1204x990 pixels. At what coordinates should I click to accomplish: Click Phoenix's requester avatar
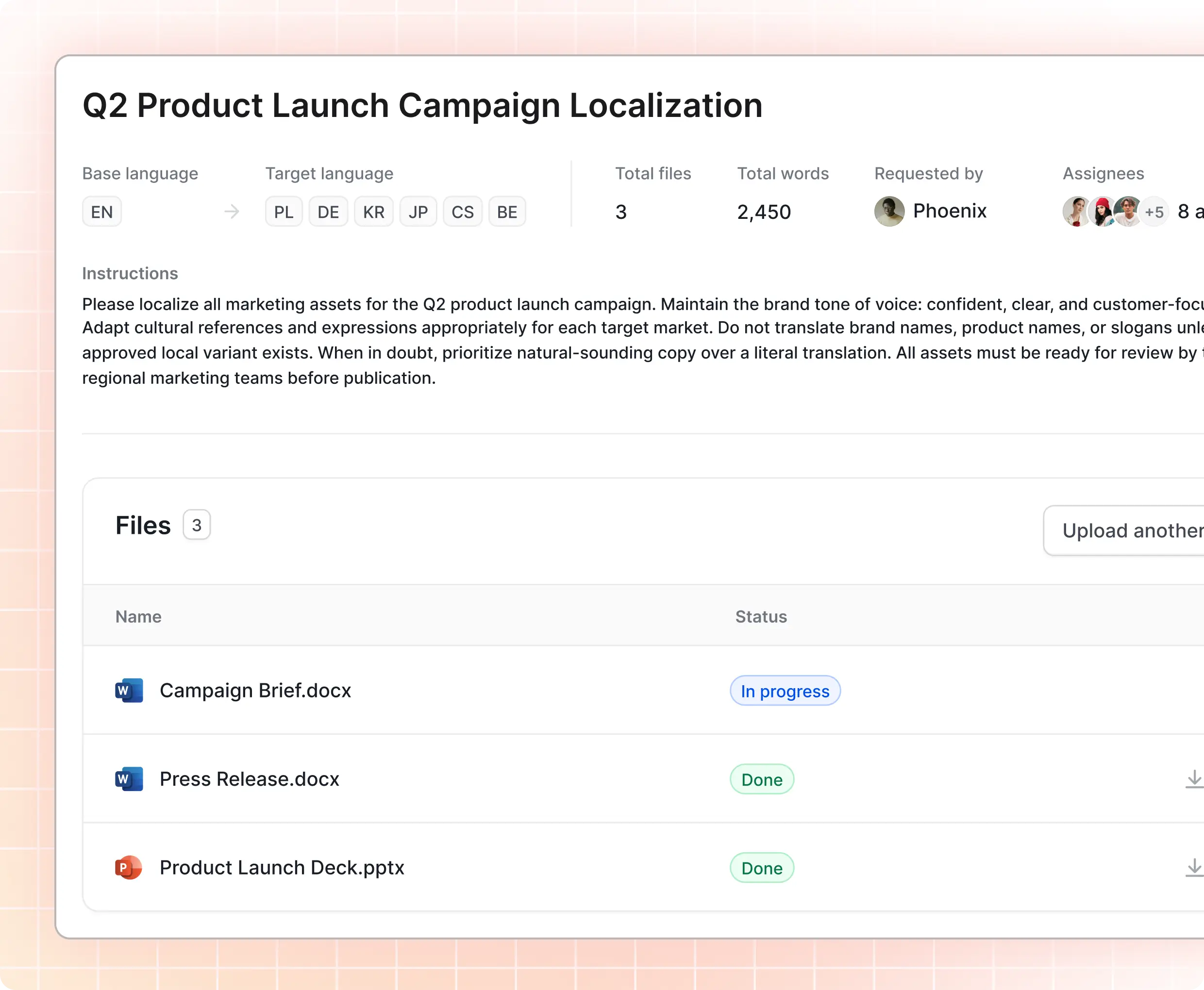click(x=889, y=212)
